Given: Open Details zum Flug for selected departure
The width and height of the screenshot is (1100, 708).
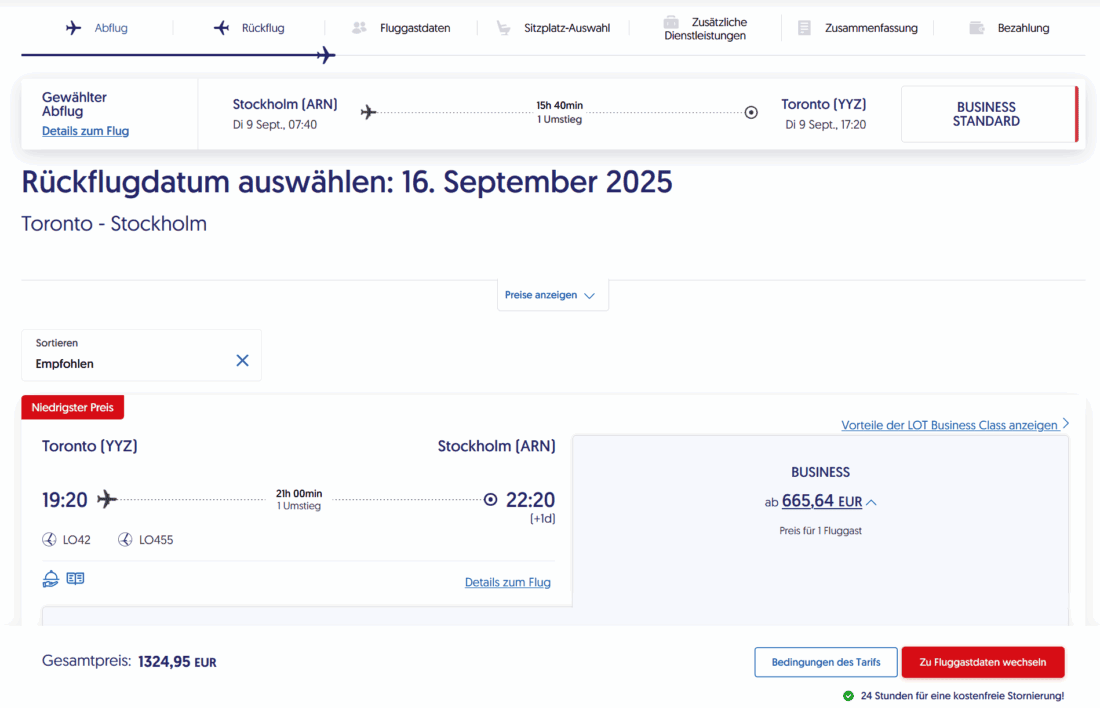Looking at the screenshot, I should [85, 131].
